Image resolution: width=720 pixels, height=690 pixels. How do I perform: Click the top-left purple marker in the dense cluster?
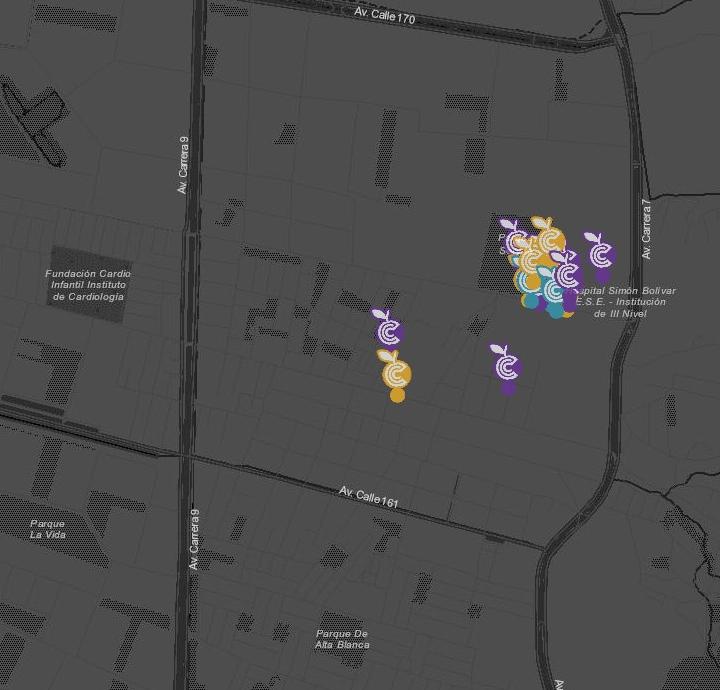[x=515, y=240]
